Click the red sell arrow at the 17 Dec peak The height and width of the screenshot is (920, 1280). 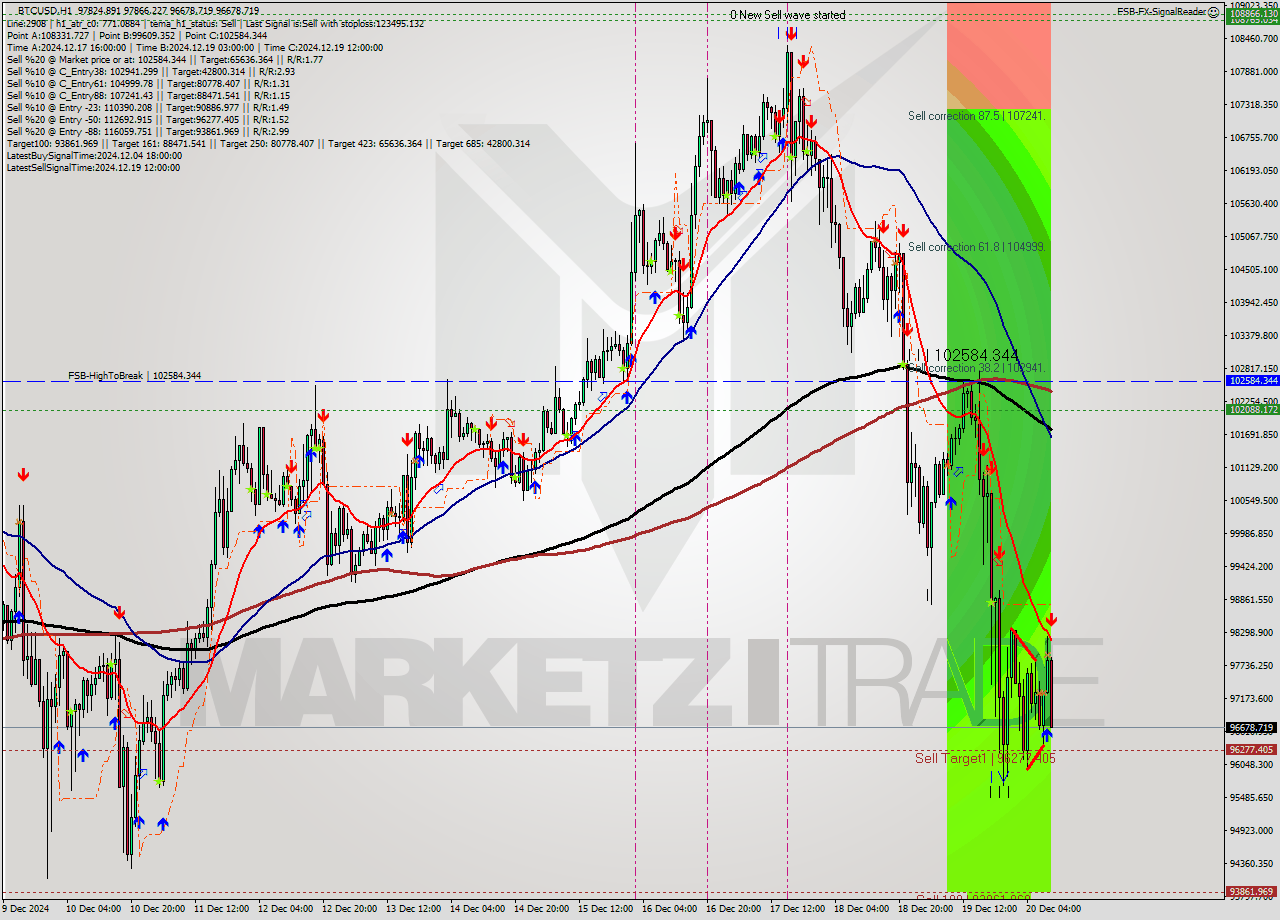click(x=791, y=34)
